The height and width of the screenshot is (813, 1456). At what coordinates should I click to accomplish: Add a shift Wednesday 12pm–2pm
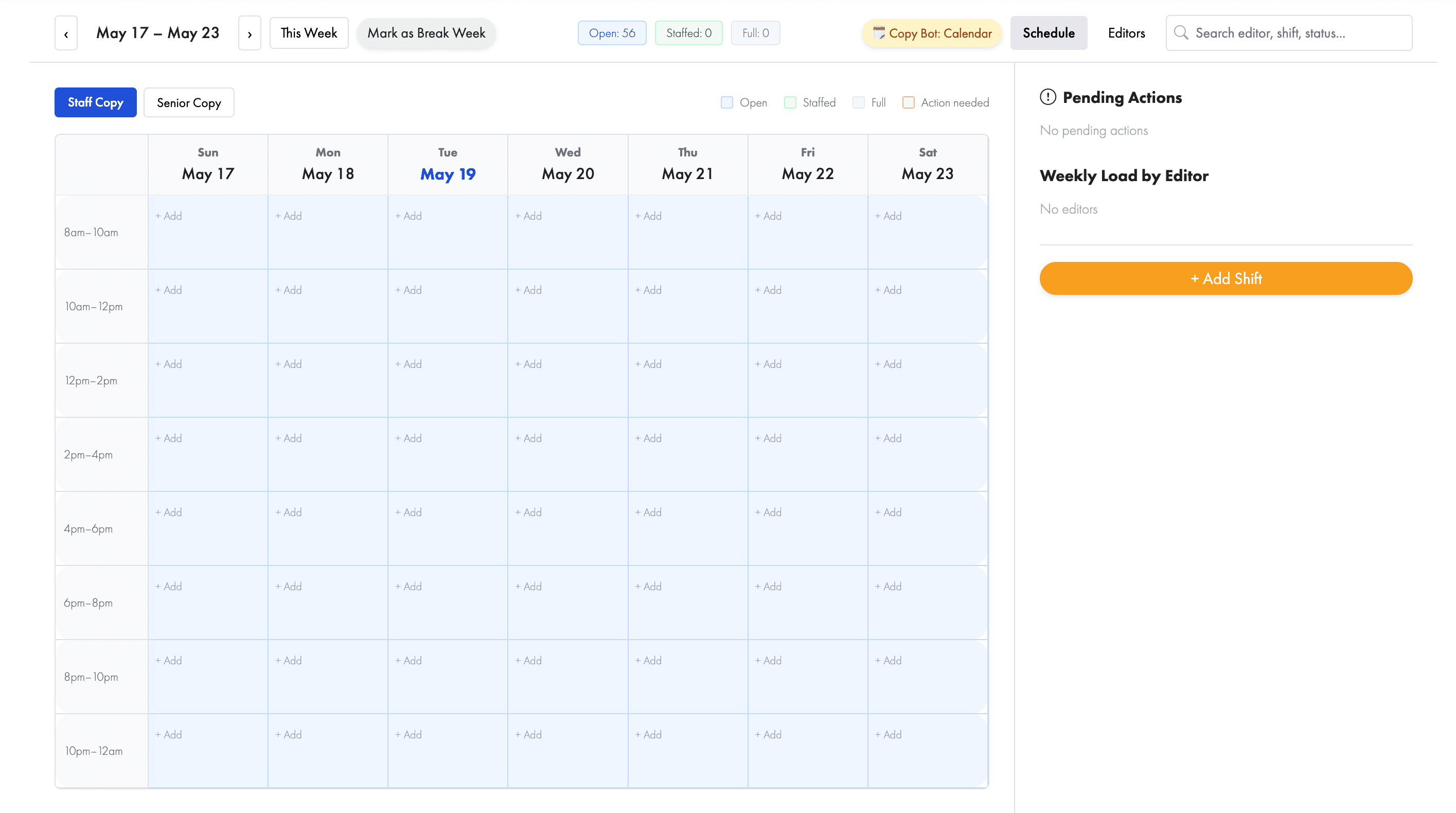click(528, 364)
